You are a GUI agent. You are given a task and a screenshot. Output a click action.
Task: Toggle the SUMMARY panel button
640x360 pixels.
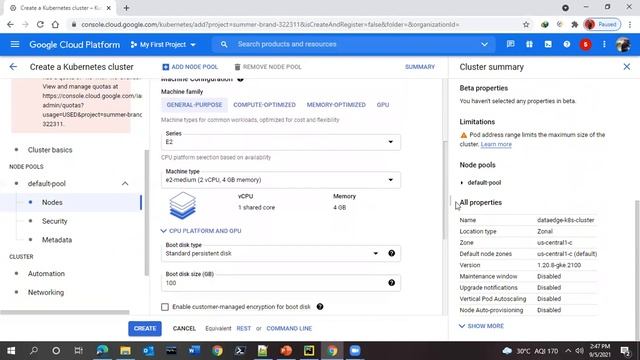420,67
